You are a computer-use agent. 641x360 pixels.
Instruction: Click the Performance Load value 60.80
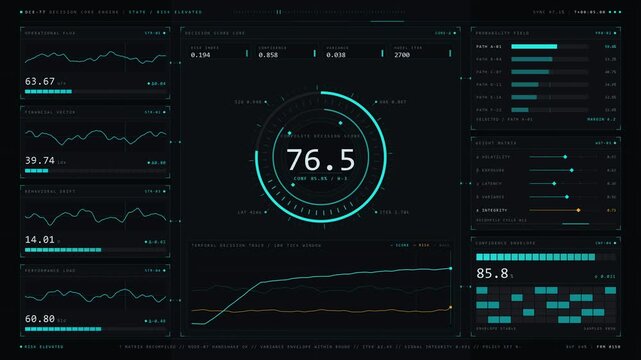tap(40, 319)
